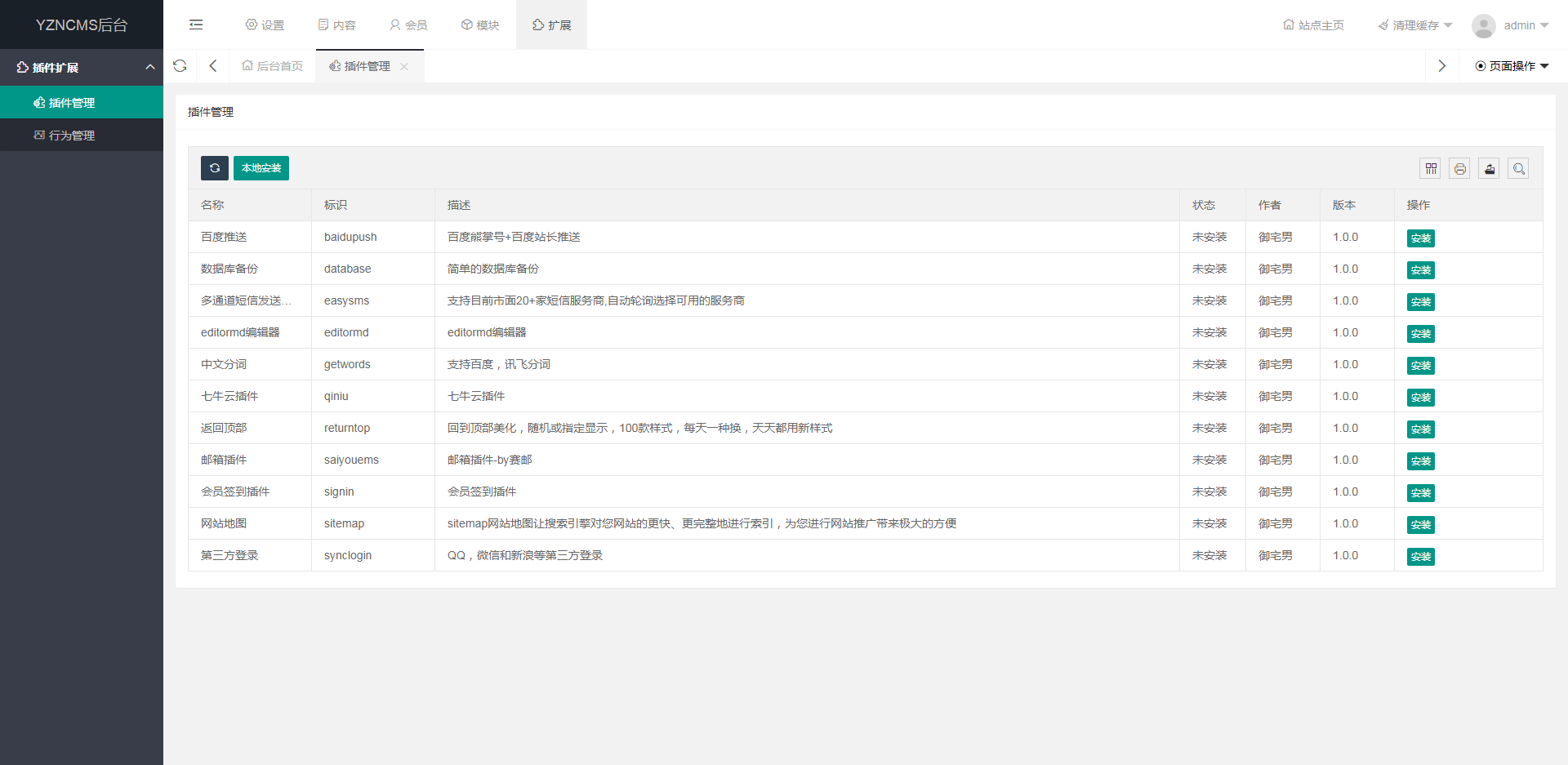Expand the 页面操作 dropdown
Image resolution: width=1568 pixels, height=765 pixels.
coord(1512,66)
